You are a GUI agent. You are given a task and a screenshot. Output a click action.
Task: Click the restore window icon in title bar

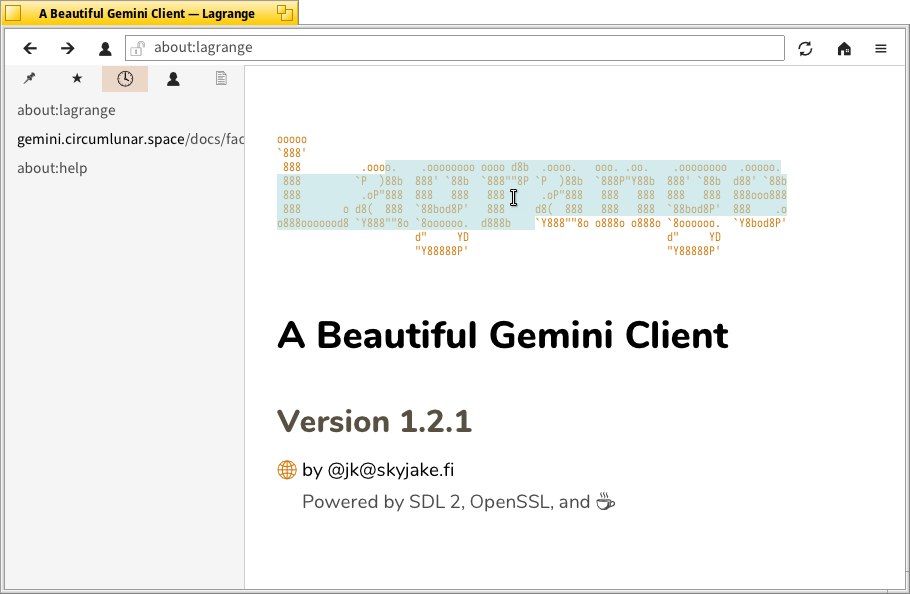[284, 13]
